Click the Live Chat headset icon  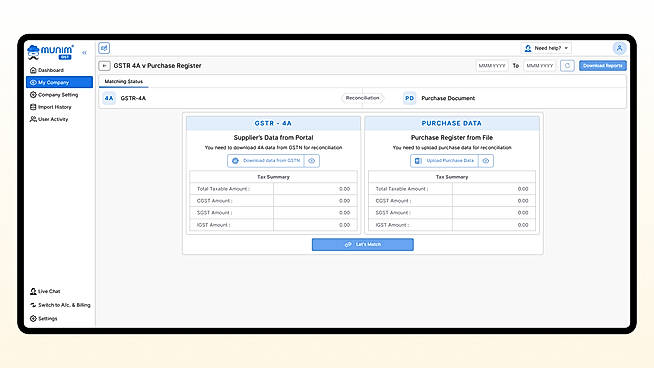click(x=33, y=291)
